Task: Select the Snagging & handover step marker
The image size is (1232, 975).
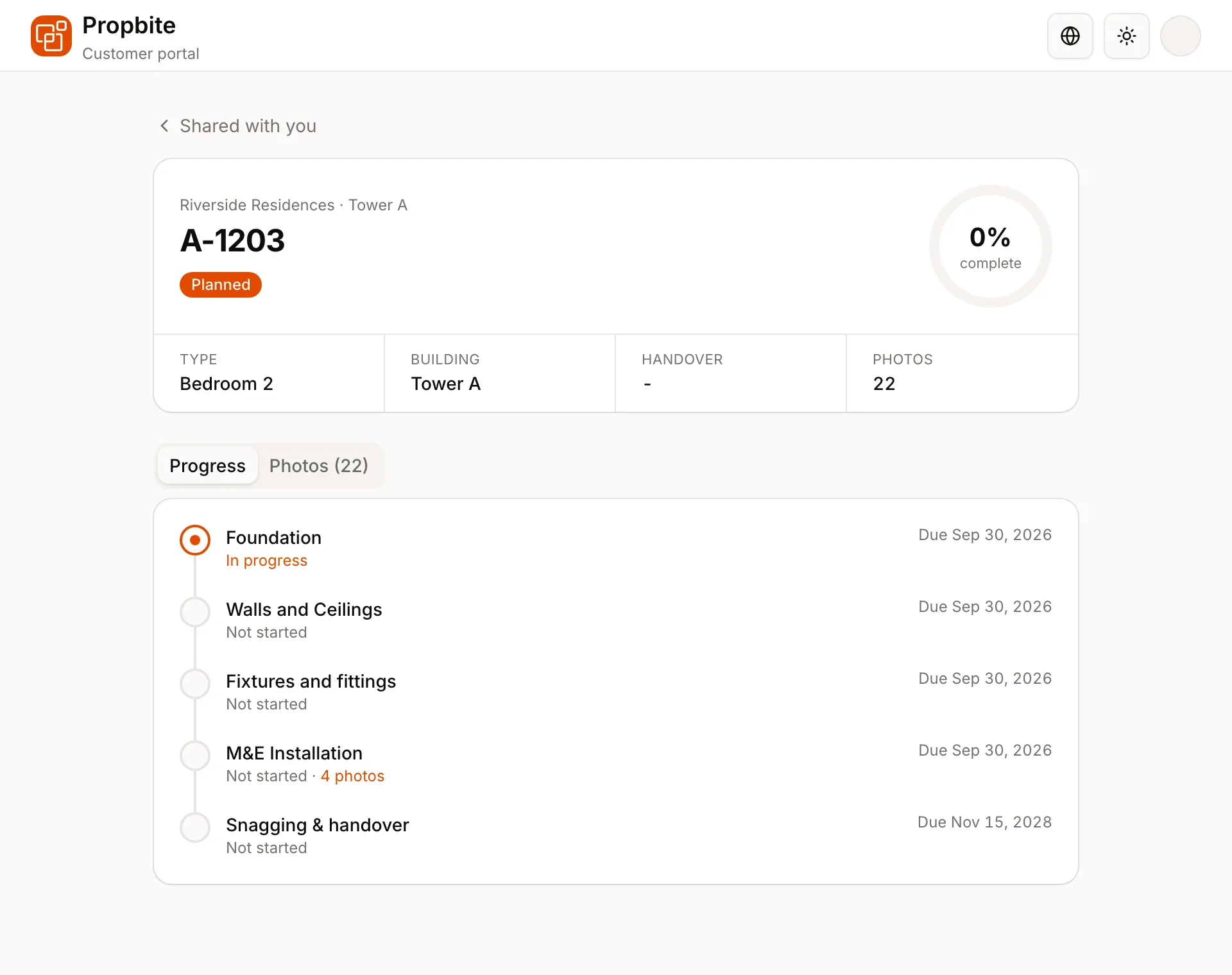Action: [195, 827]
